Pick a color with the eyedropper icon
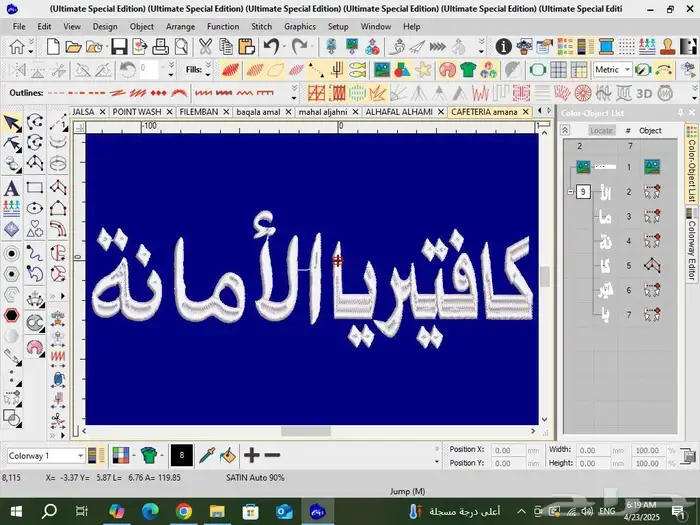 coord(206,455)
